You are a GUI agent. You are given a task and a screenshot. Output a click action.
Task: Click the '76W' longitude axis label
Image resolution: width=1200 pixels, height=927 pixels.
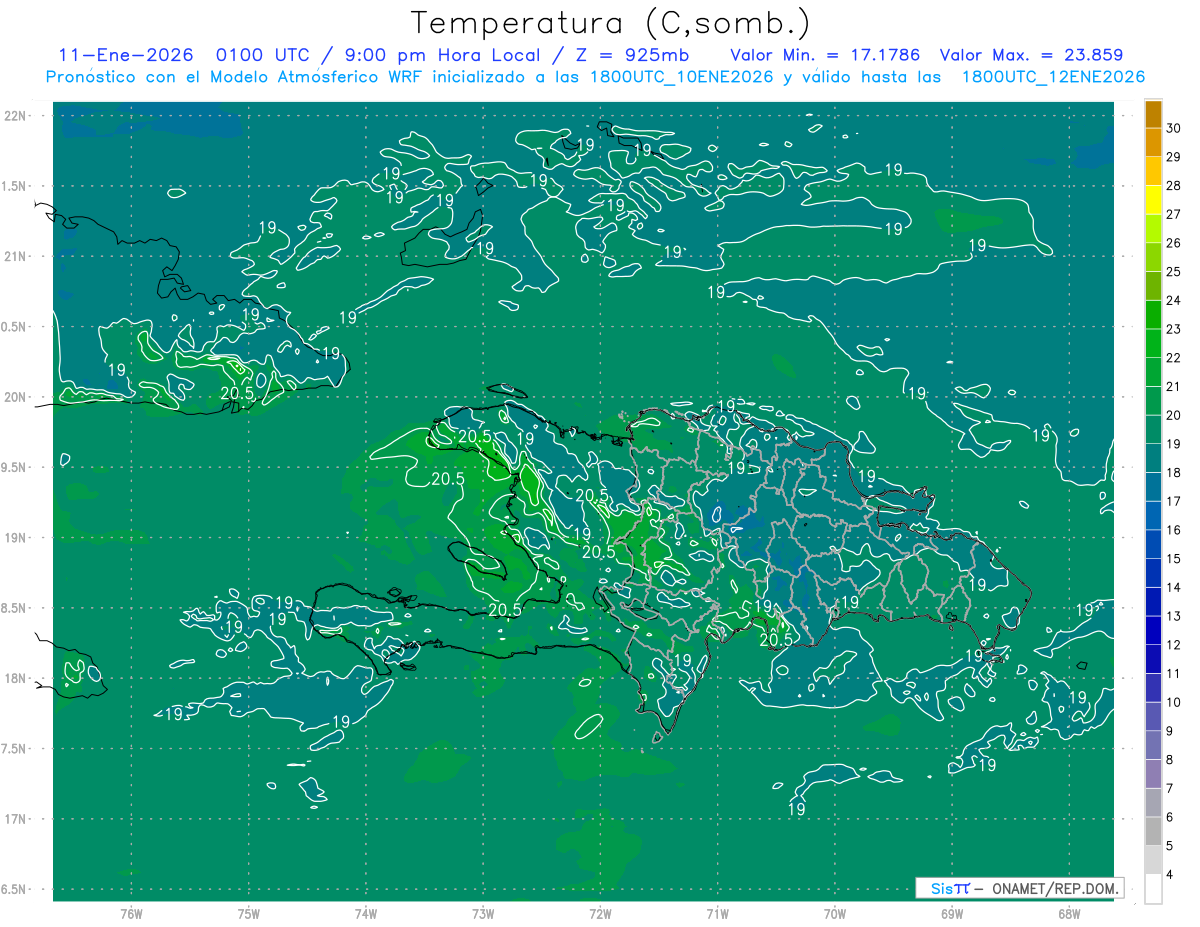pyautogui.click(x=131, y=913)
